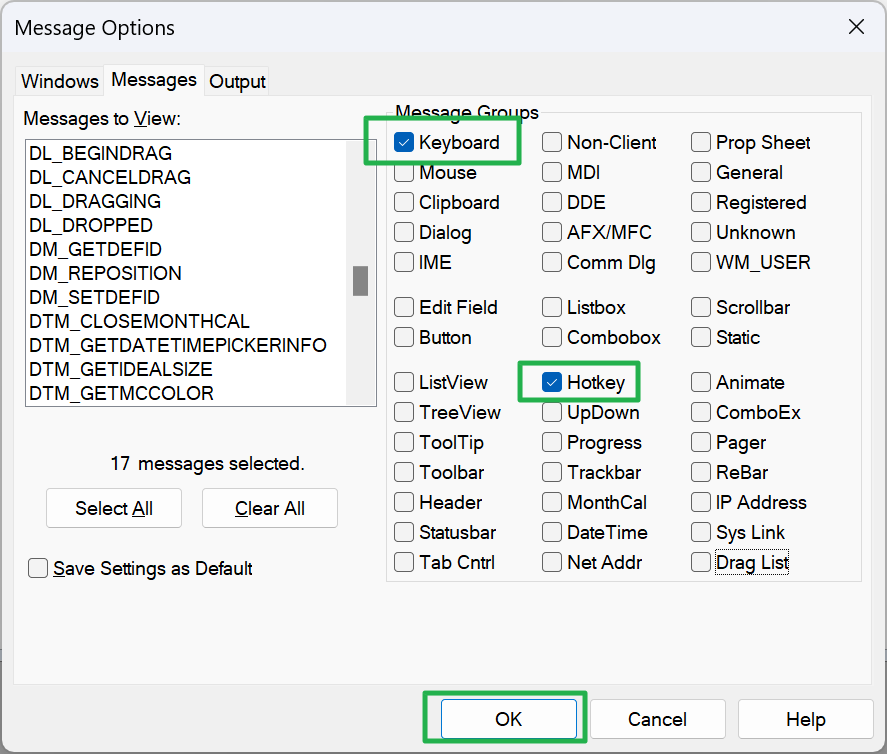Switch to the Windows tab
Image resolution: width=887 pixels, height=754 pixels.
tap(59, 81)
